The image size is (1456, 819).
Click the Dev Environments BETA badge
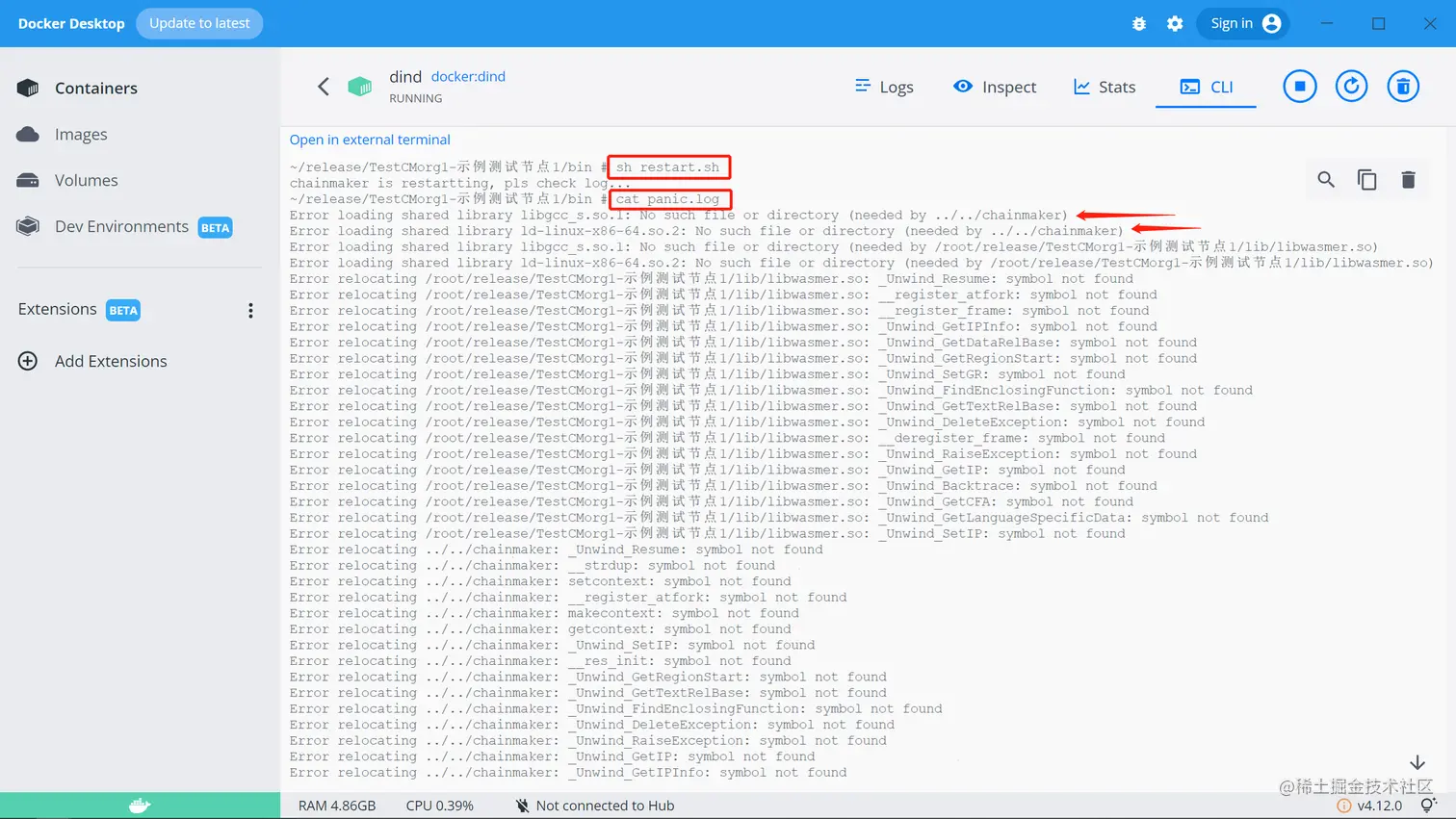point(216,227)
